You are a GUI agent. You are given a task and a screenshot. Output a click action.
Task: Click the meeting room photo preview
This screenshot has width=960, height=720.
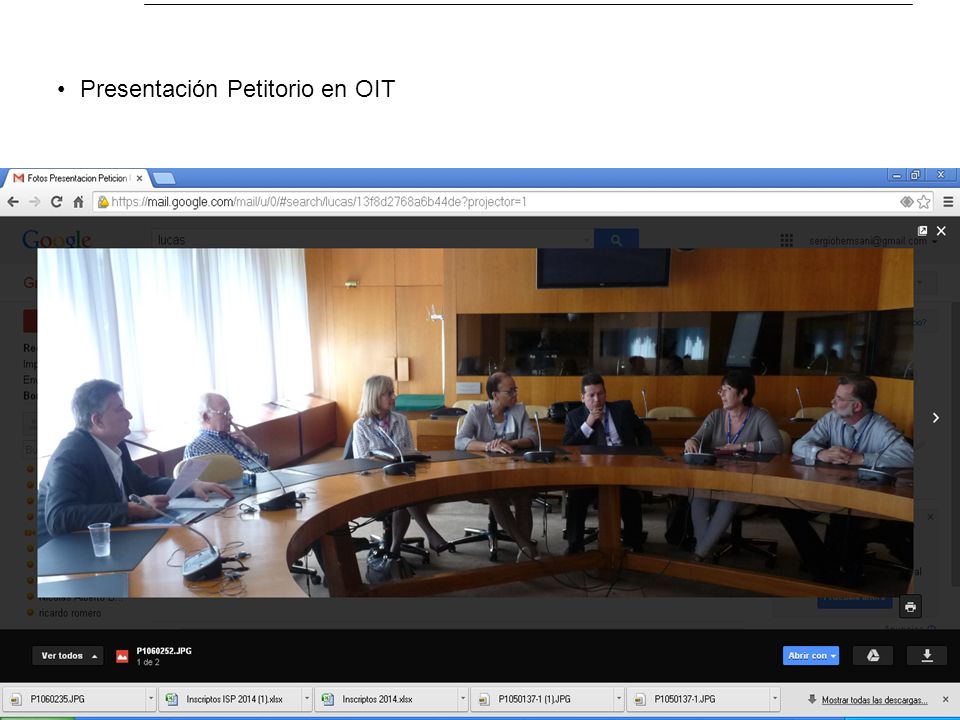[x=475, y=422]
